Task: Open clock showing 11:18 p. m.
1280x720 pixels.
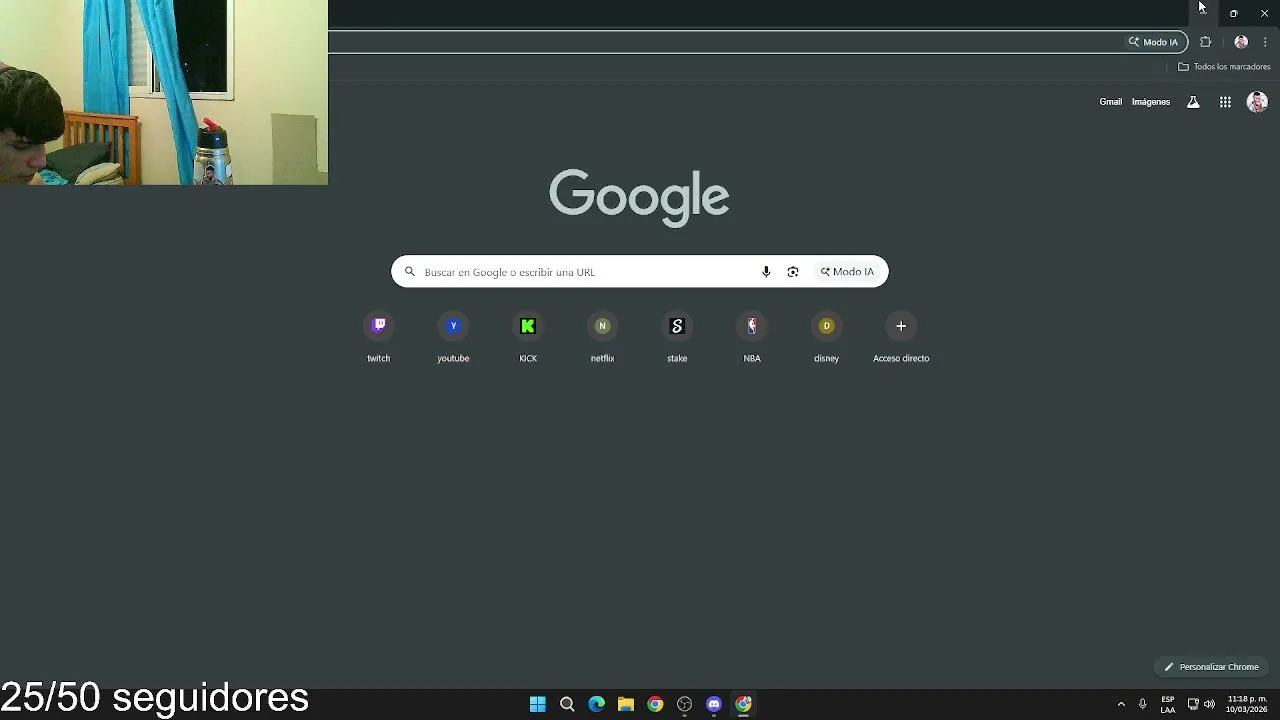Action: point(1247,704)
